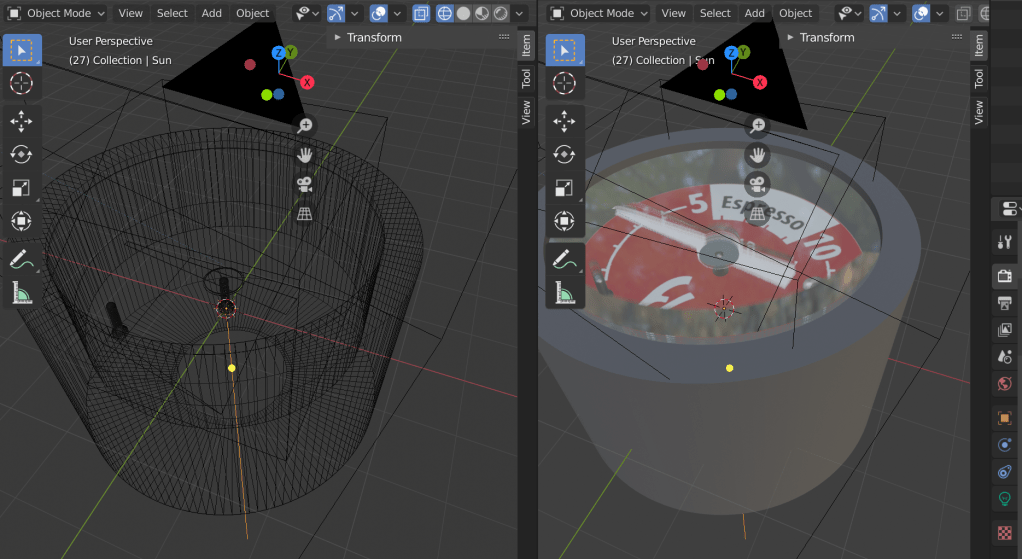Select the Measure tool in left viewport
Screen dimensions: 1022x559
click(22, 293)
